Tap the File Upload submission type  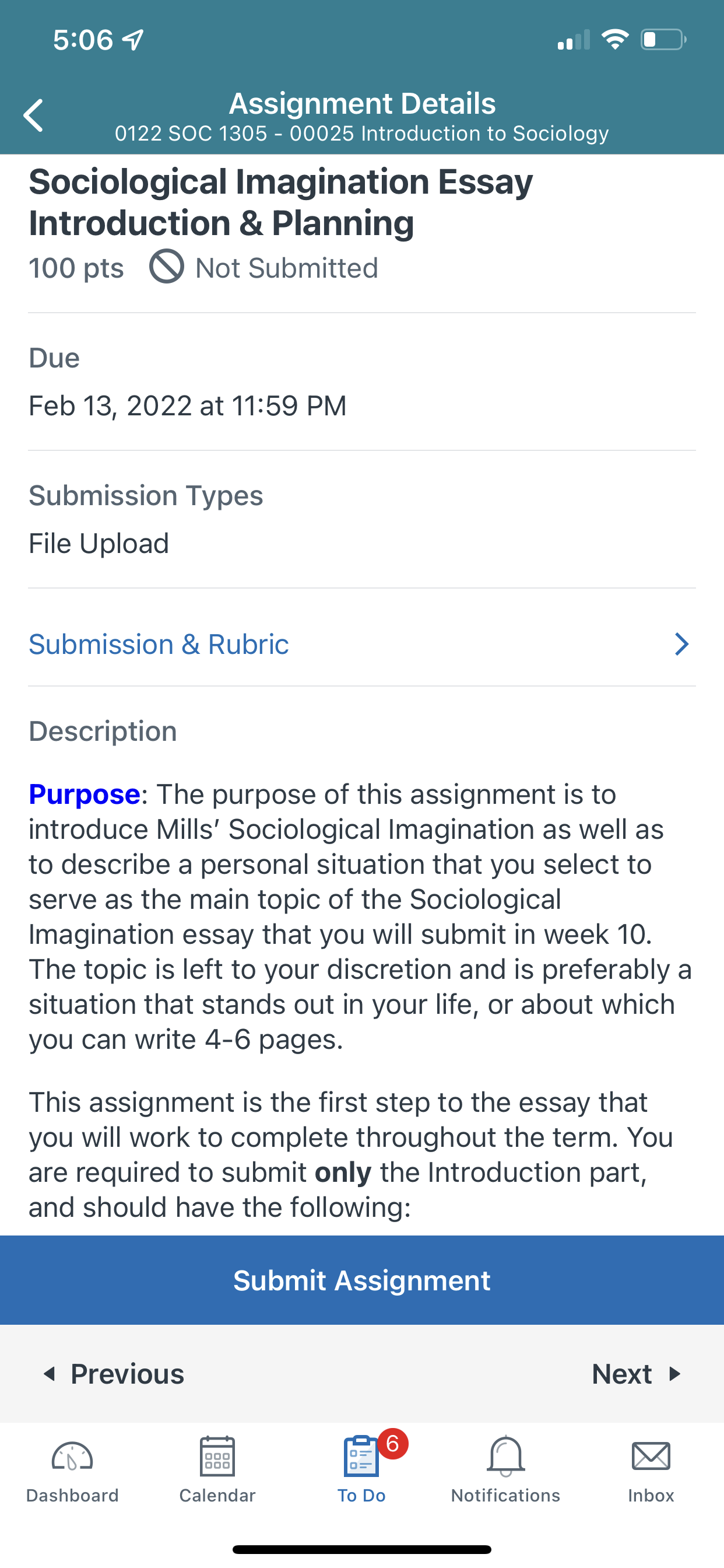click(x=99, y=544)
